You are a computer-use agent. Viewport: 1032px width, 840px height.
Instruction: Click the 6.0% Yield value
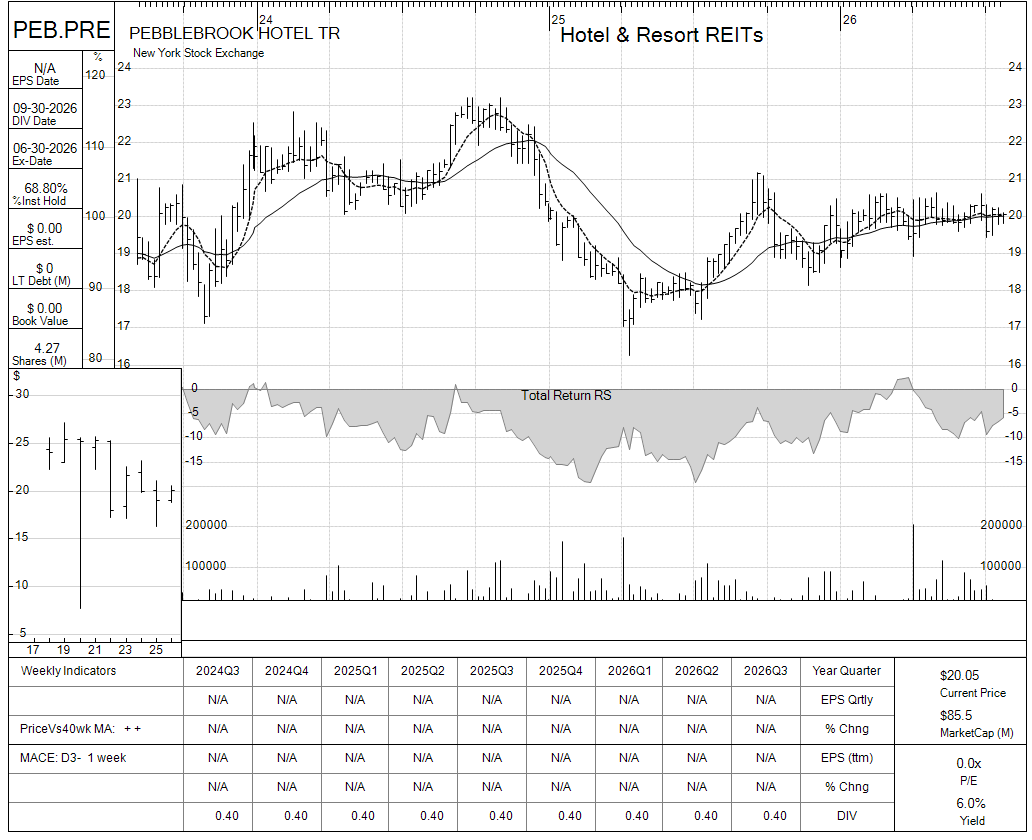pos(971,804)
